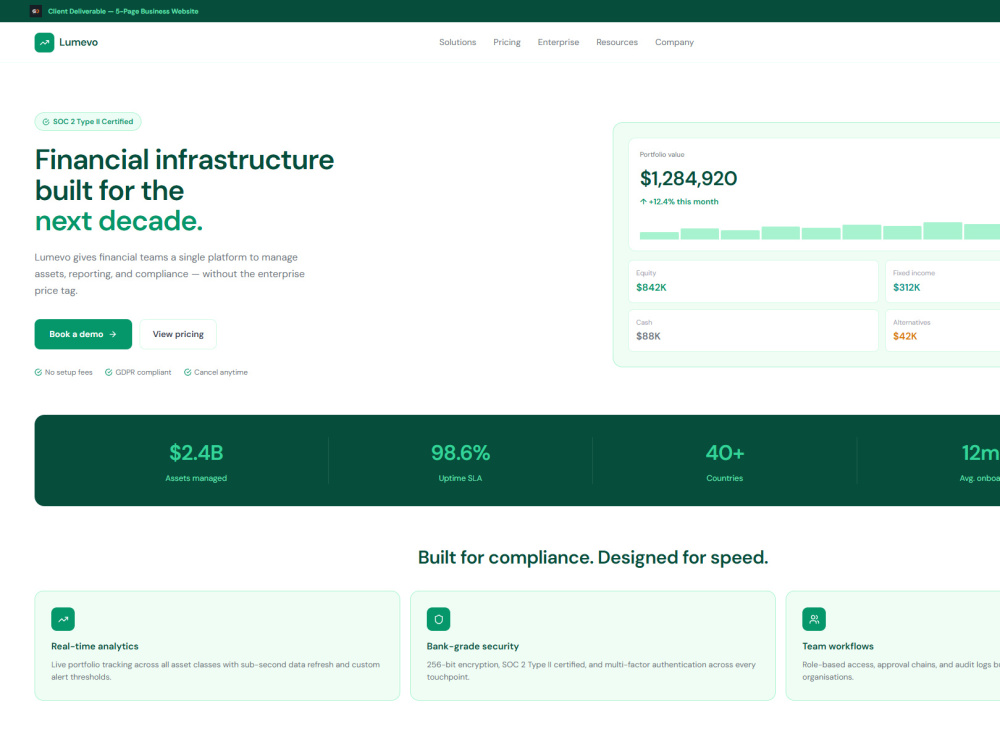
Task: Click the Lumevo logo icon
Action: 44,42
